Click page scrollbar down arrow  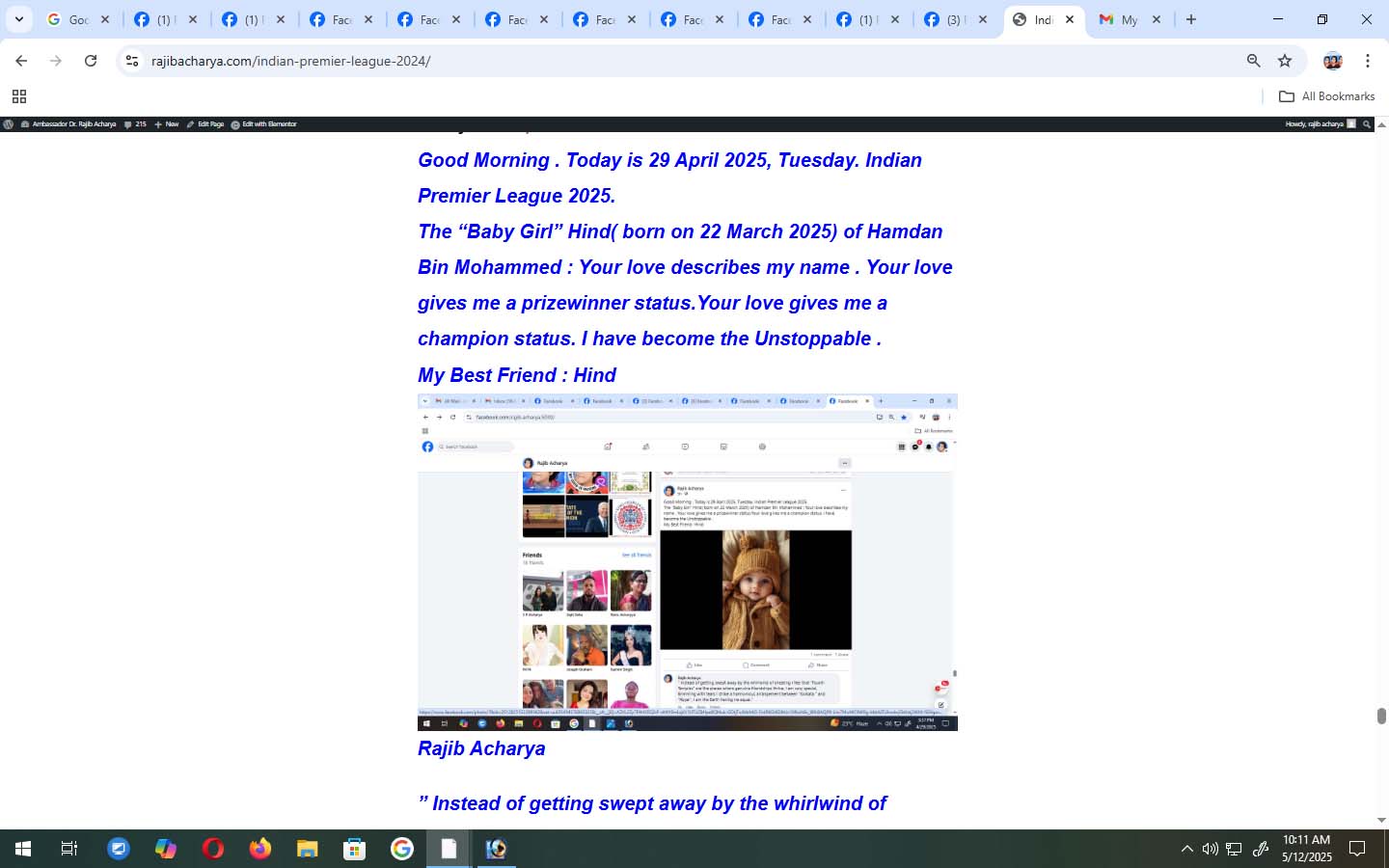coord(1381,821)
